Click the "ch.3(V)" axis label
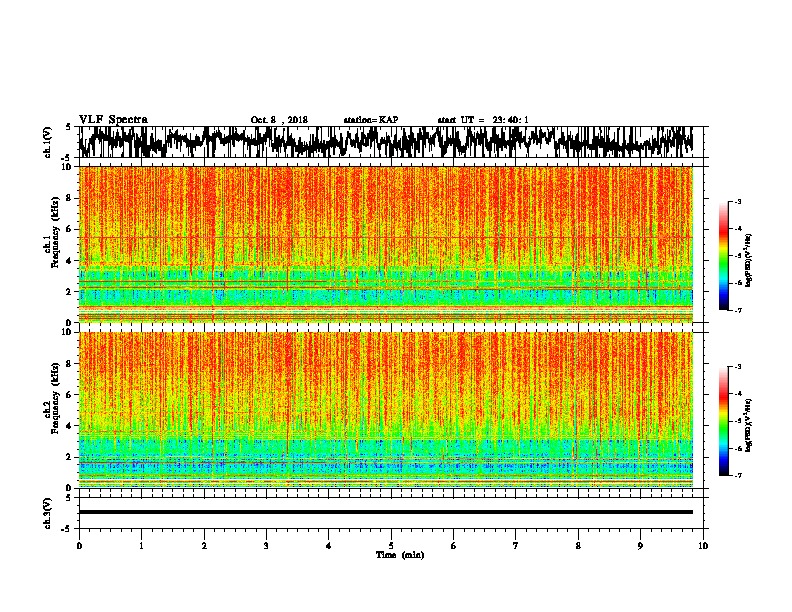Screen dimensions: 792x612 [47, 513]
